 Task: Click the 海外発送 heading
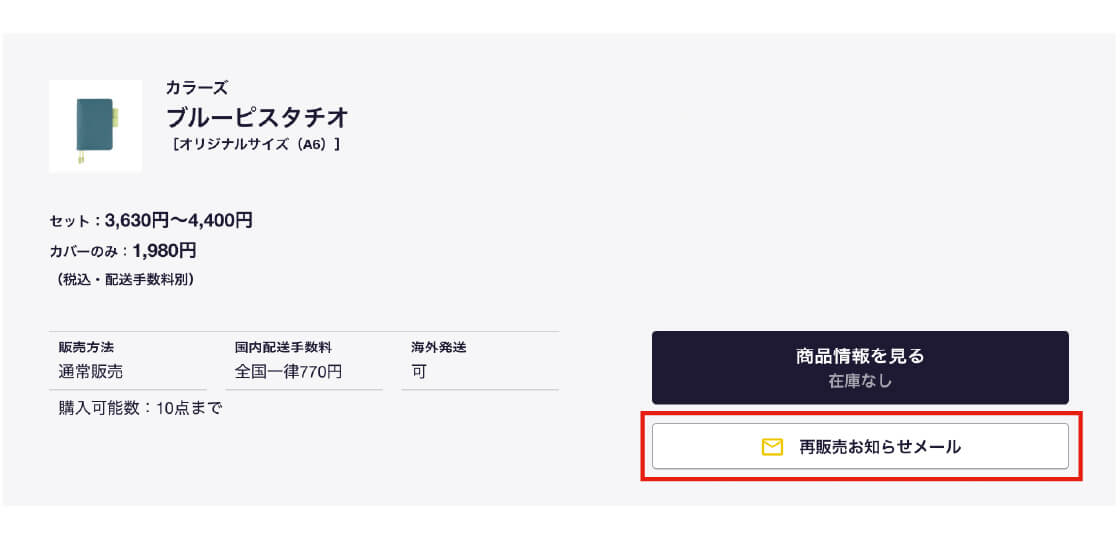click(x=438, y=347)
